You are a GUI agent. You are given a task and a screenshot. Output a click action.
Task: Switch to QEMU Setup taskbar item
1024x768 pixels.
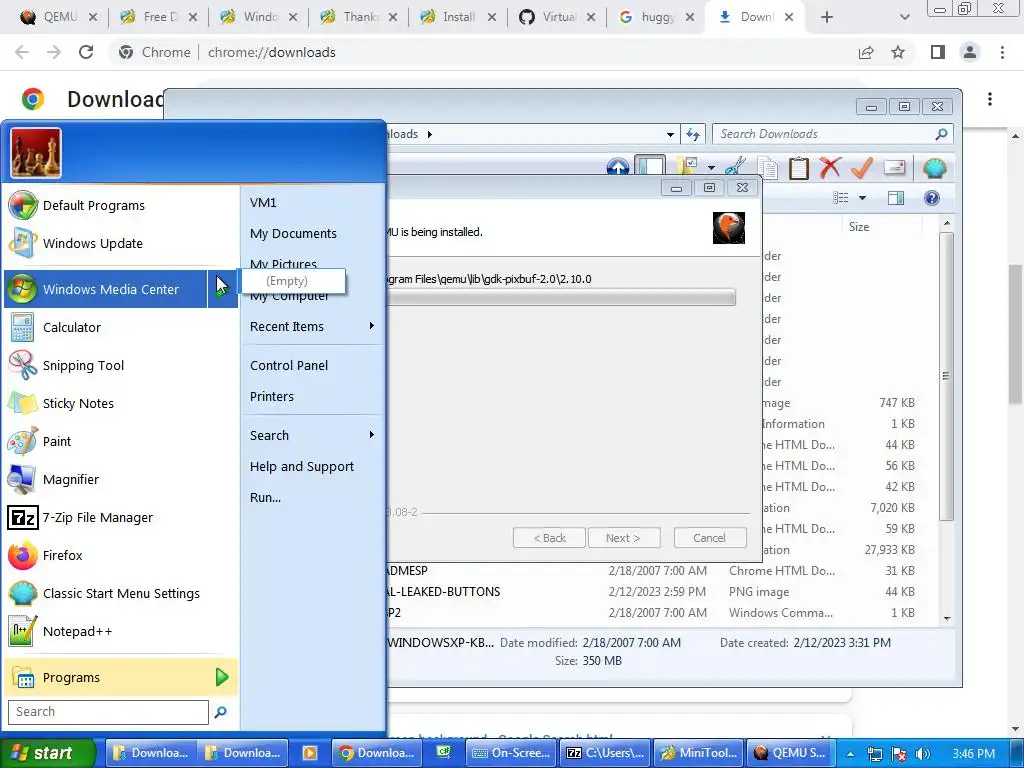(789, 753)
